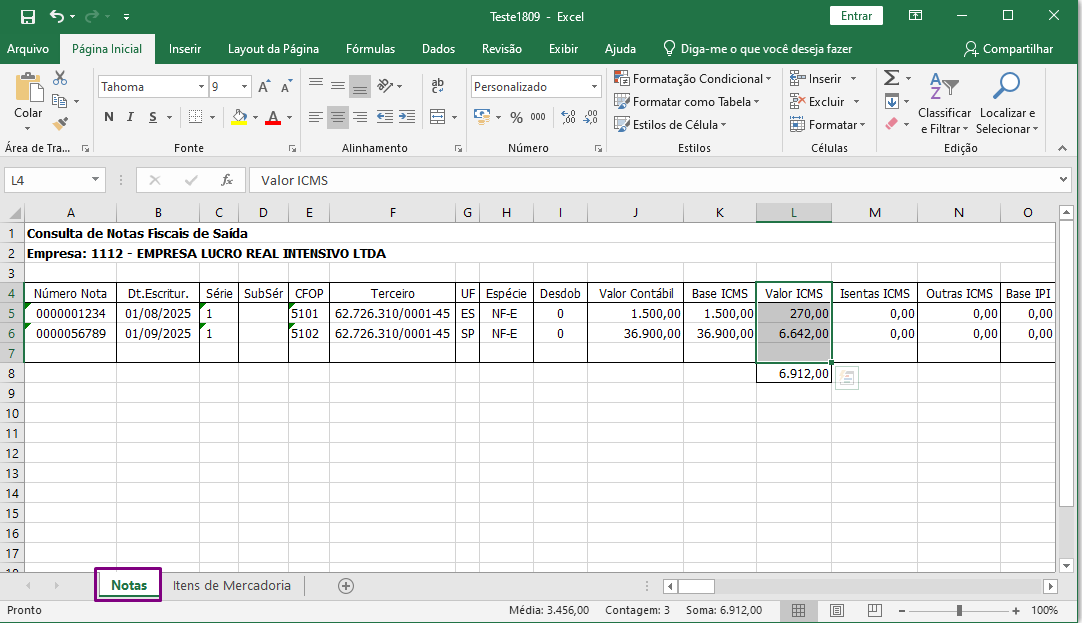This screenshot has width=1082, height=623.
Task: Expand the Tahoma font name dropdown
Action: click(x=200, y=87)
